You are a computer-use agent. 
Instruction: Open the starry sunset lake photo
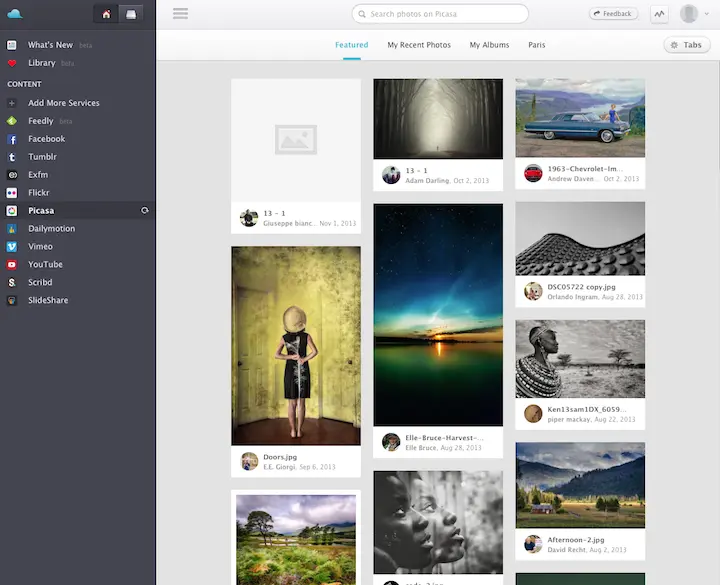[x=438, y=315]
